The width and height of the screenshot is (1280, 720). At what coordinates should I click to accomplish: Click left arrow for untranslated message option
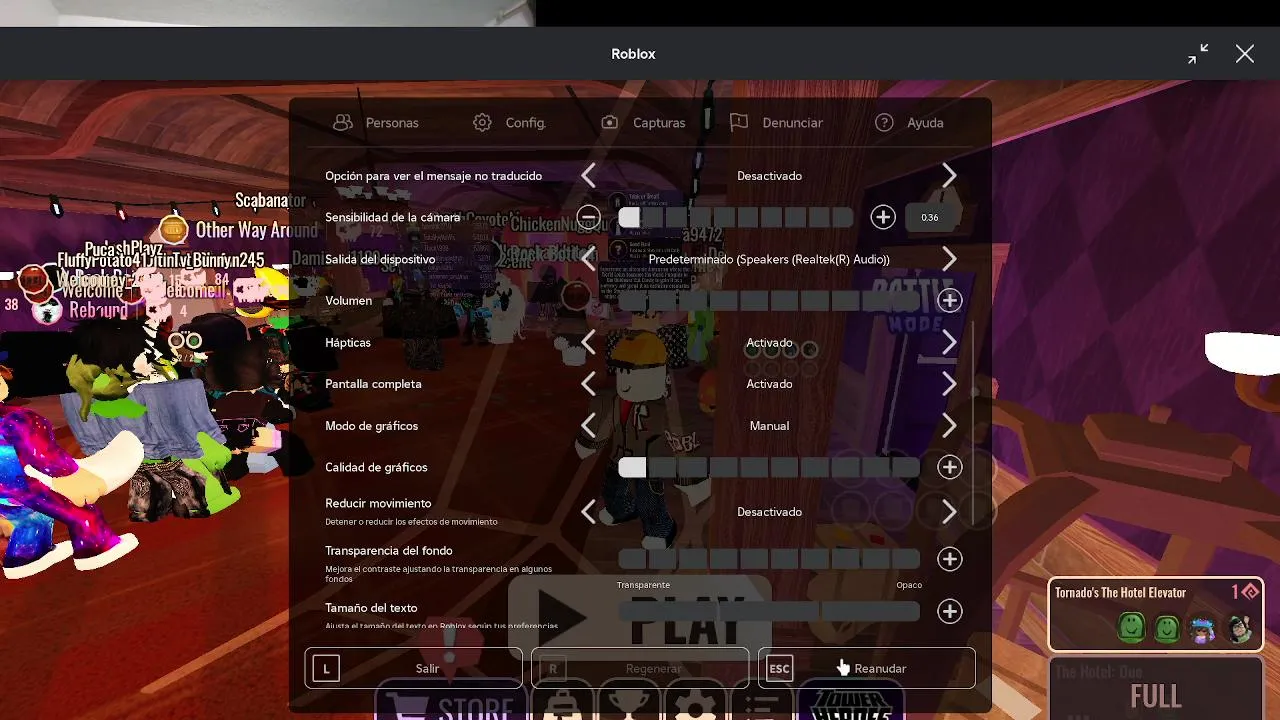tap(589, 176)
